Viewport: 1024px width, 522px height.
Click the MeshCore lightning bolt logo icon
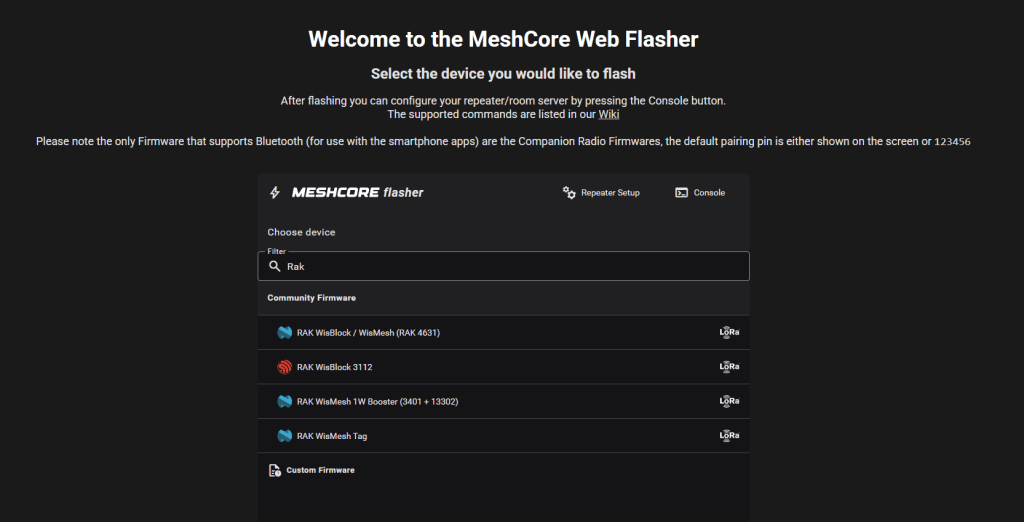[x=274, y=192]
